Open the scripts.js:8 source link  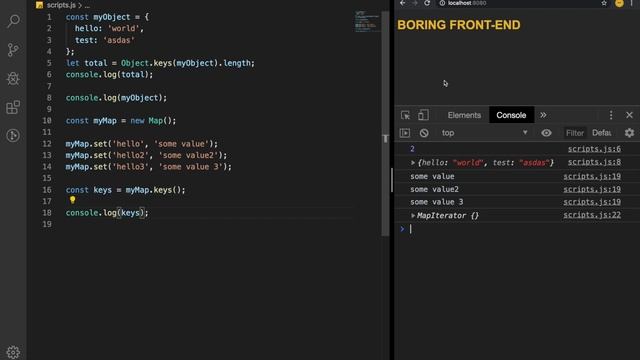click(594, 162)
